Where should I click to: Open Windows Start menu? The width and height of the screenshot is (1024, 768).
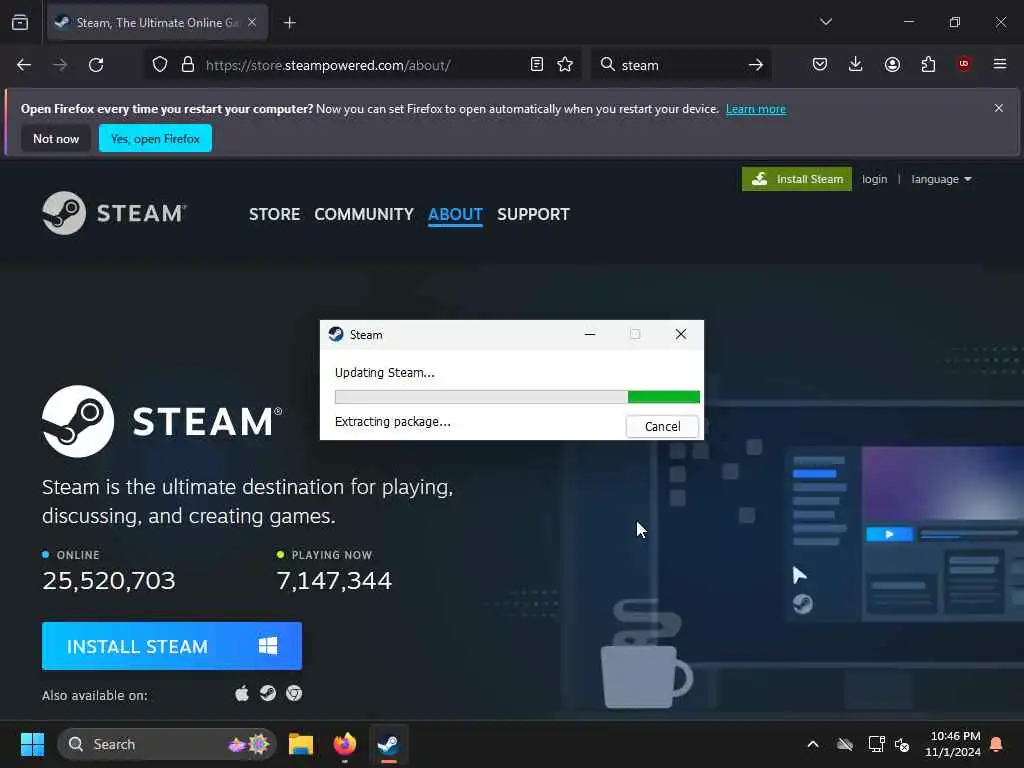click(32, 744)
